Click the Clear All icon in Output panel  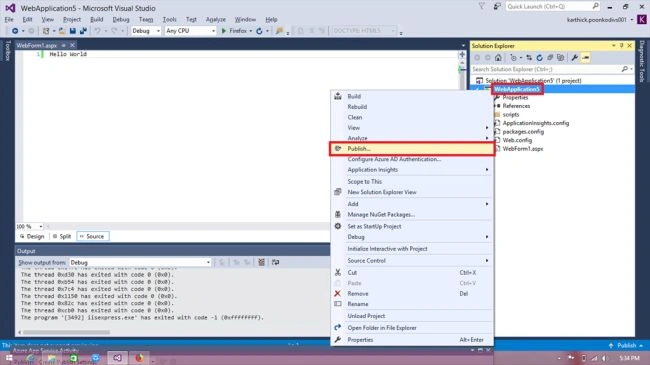coord(261,262)
